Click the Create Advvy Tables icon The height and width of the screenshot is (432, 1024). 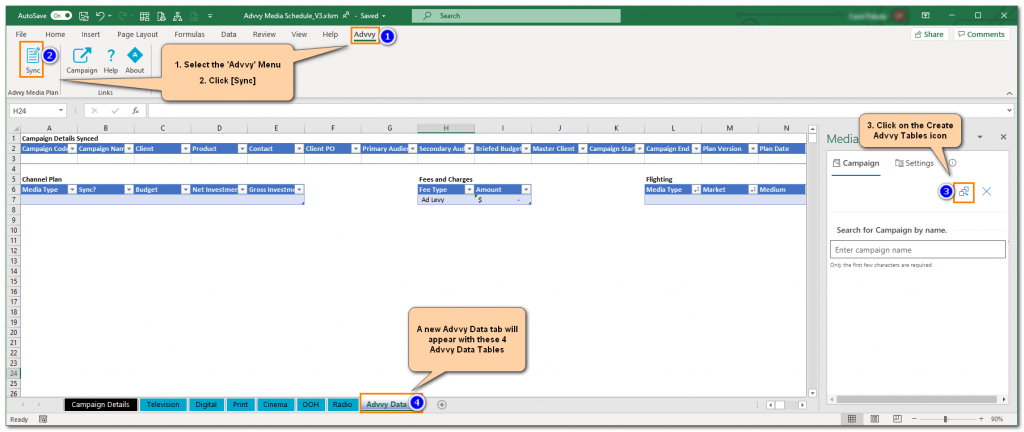click(964, 192)
